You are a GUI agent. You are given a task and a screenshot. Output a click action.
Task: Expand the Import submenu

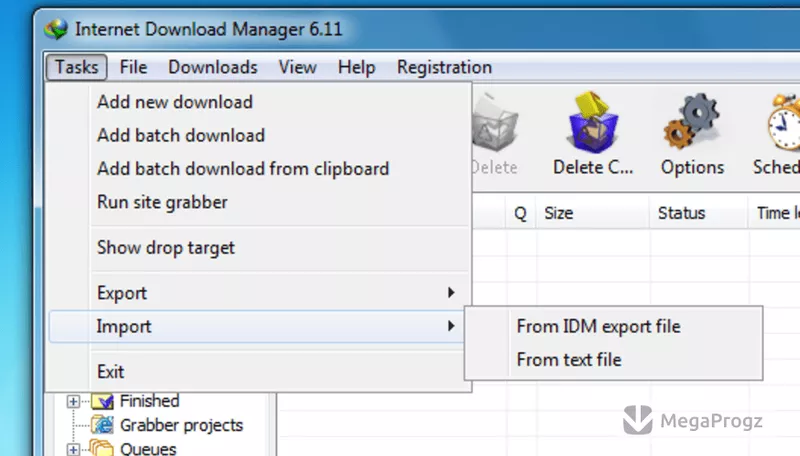(259, 326)
